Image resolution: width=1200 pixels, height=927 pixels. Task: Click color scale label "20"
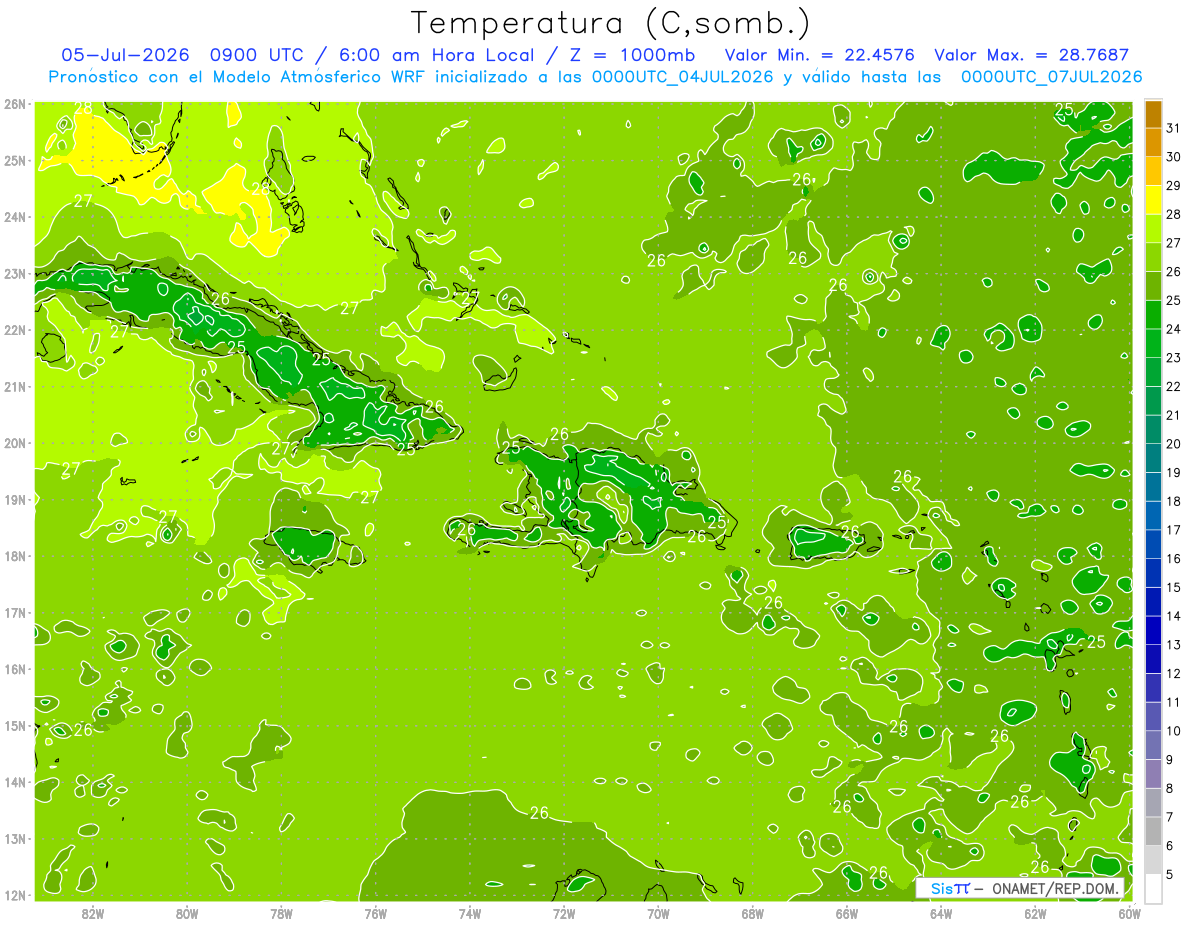click(1174, 443)
